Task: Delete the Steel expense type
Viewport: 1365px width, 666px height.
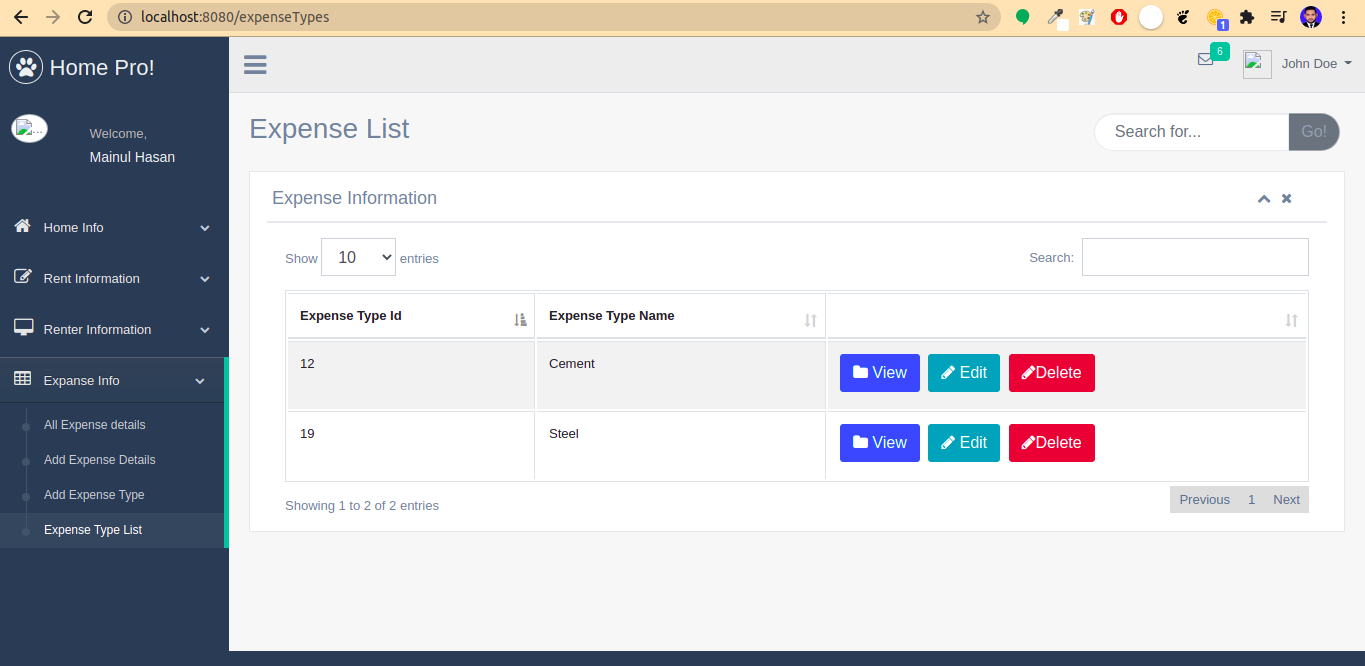Action: coord(1051,442)
